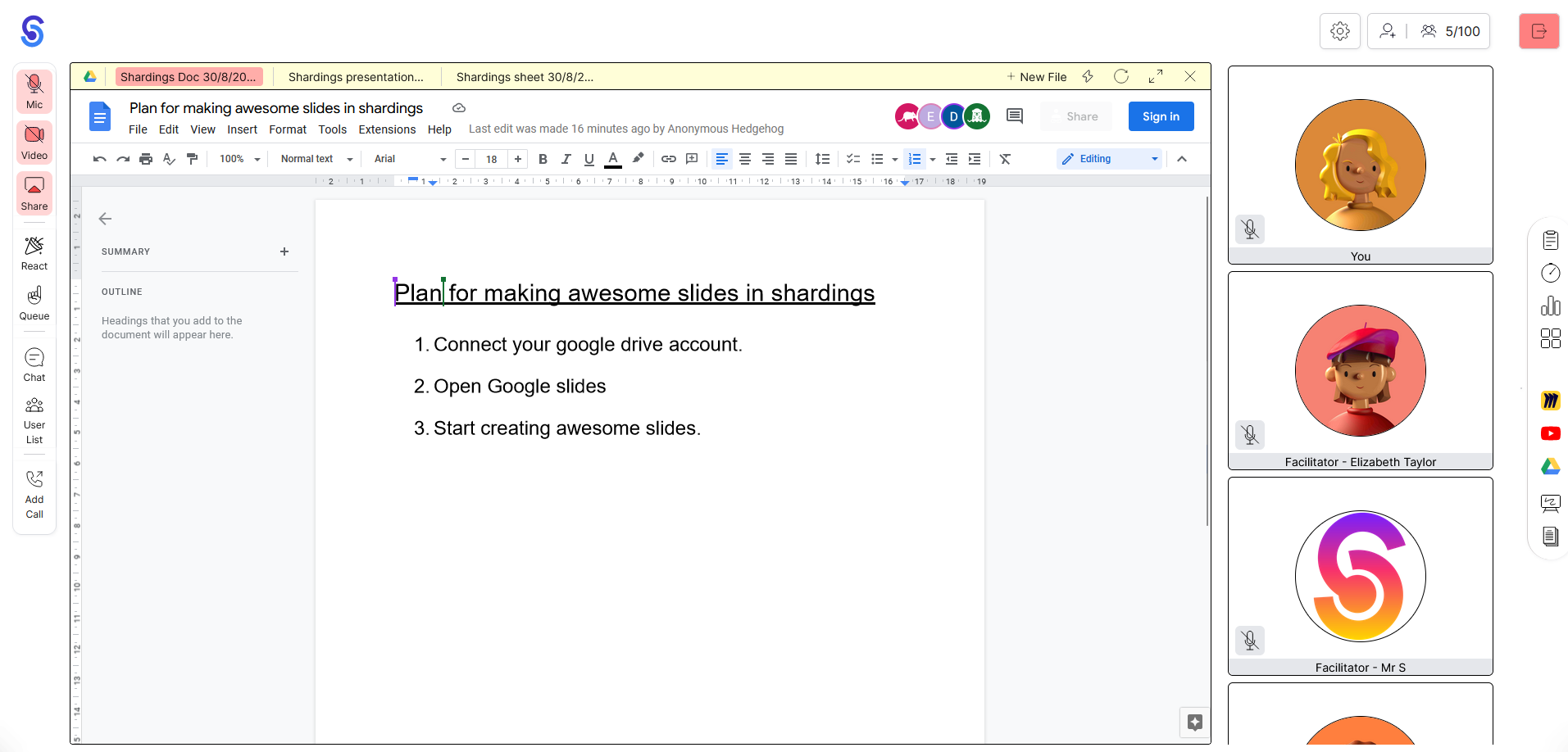Toggle italic formatting
This screenshot has width=1568, height=752.
566,159
